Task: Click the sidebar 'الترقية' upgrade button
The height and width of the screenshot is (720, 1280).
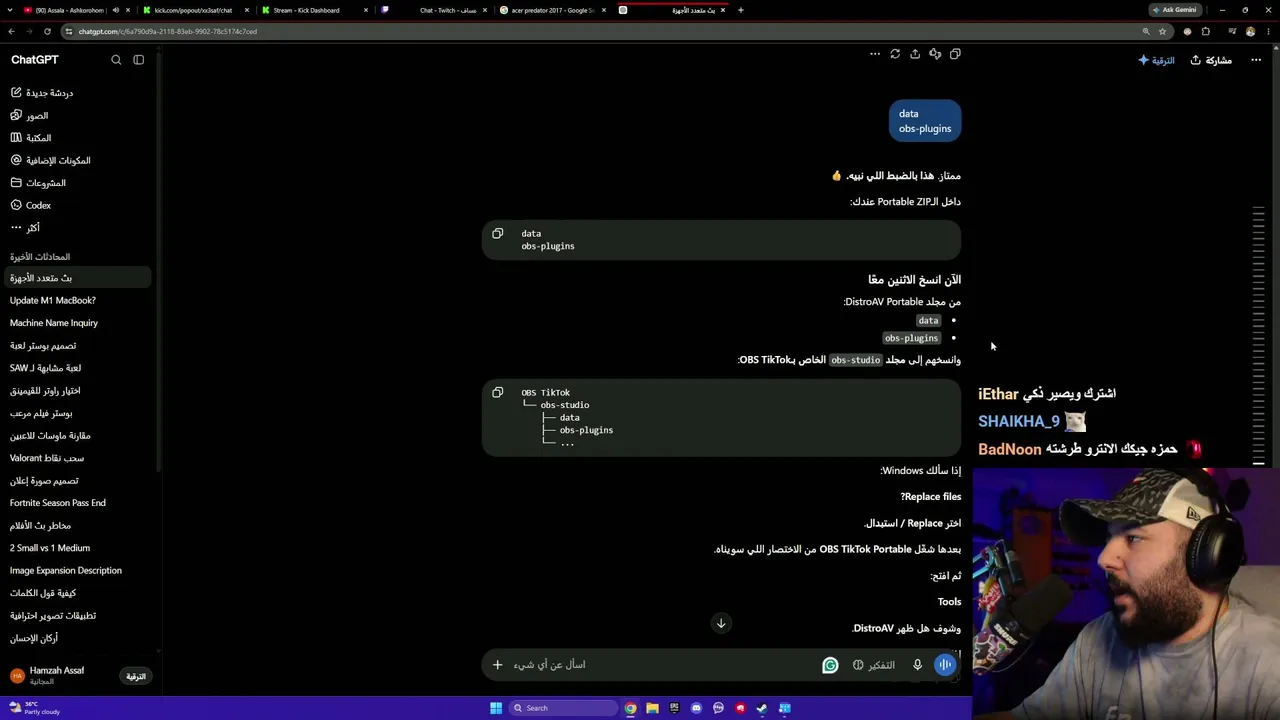Action: coord(136,676)
